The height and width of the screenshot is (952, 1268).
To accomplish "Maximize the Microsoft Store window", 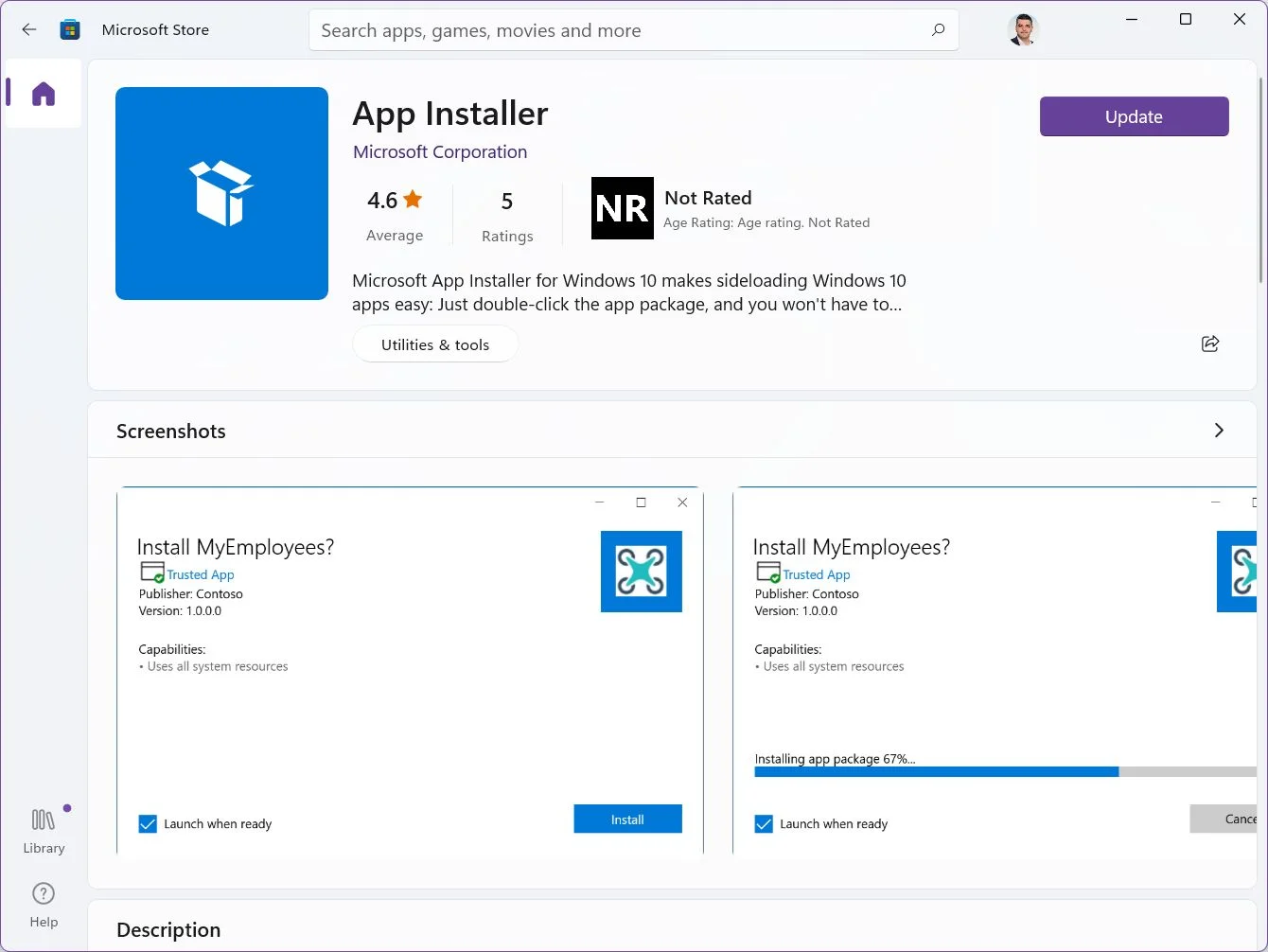I will 1186,20.
